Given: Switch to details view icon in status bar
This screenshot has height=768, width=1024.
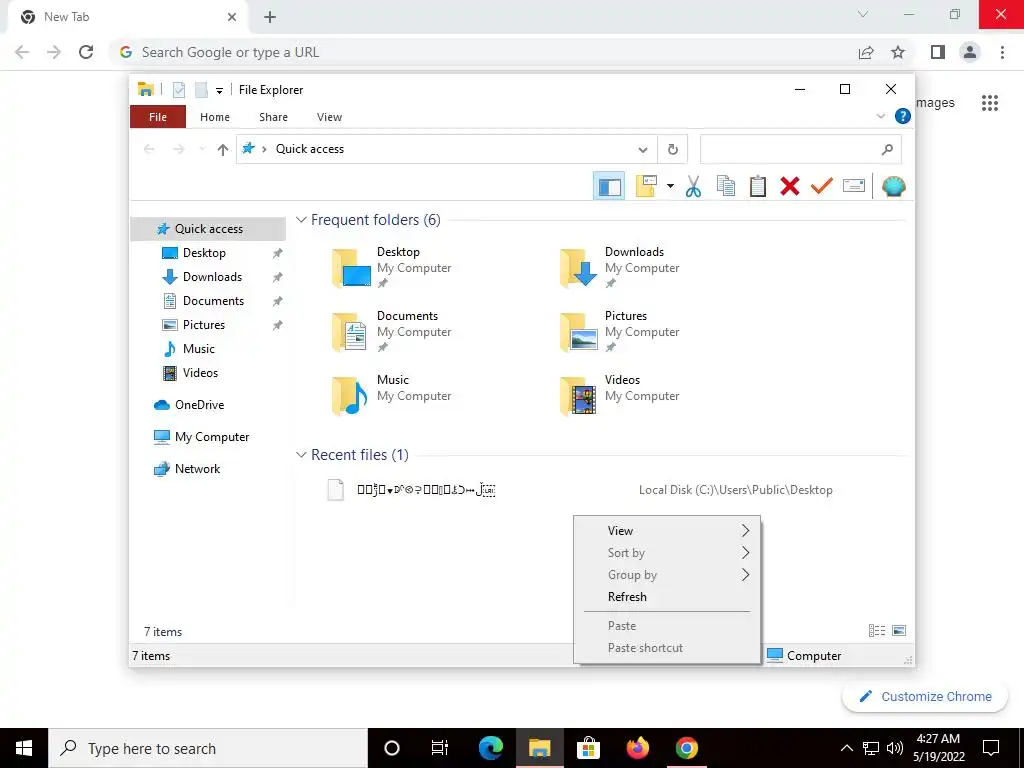Looking at the screenshot, I should tap(876, 631).
